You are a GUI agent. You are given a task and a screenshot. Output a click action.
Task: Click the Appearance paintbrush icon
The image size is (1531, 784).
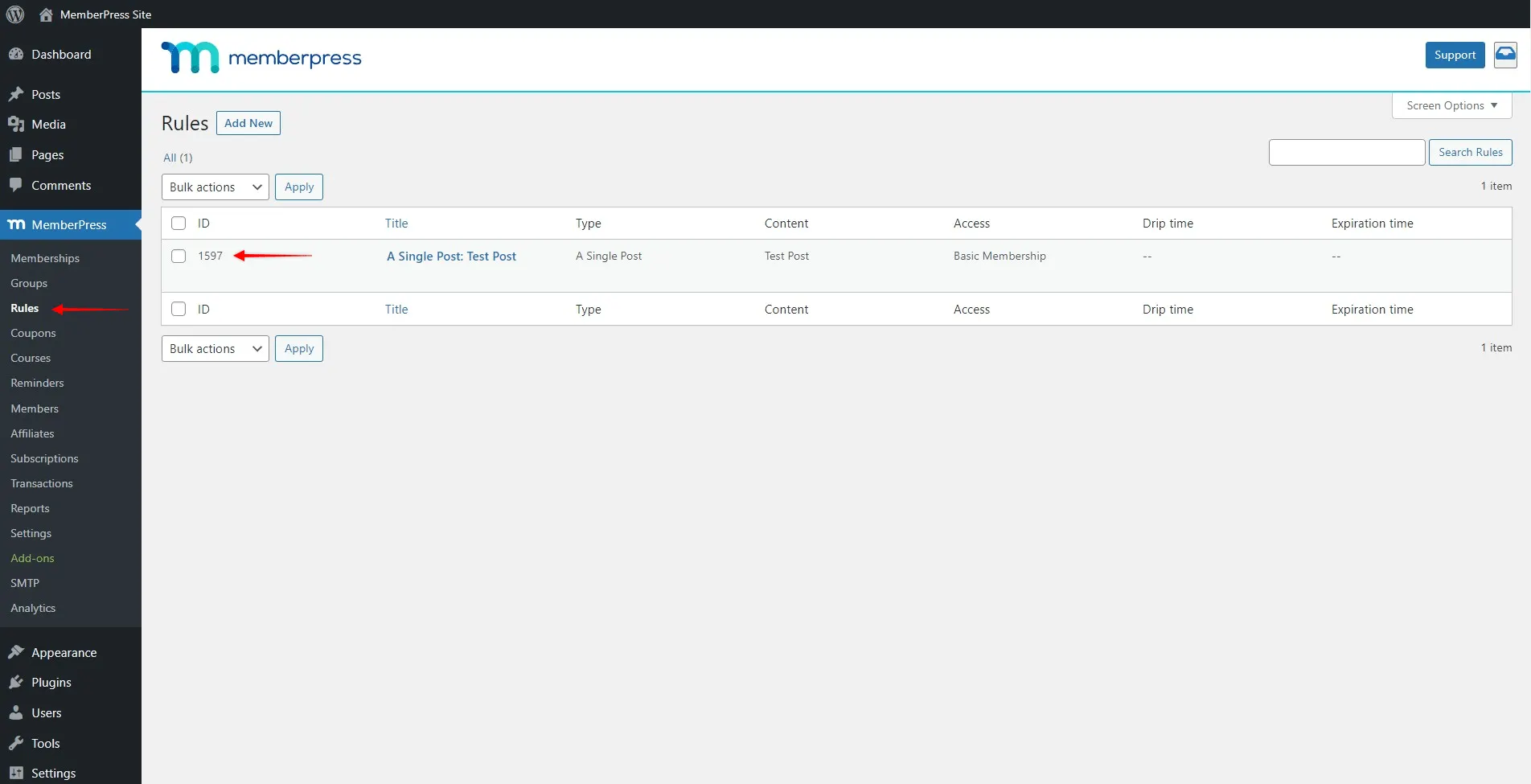coord(16,652)
